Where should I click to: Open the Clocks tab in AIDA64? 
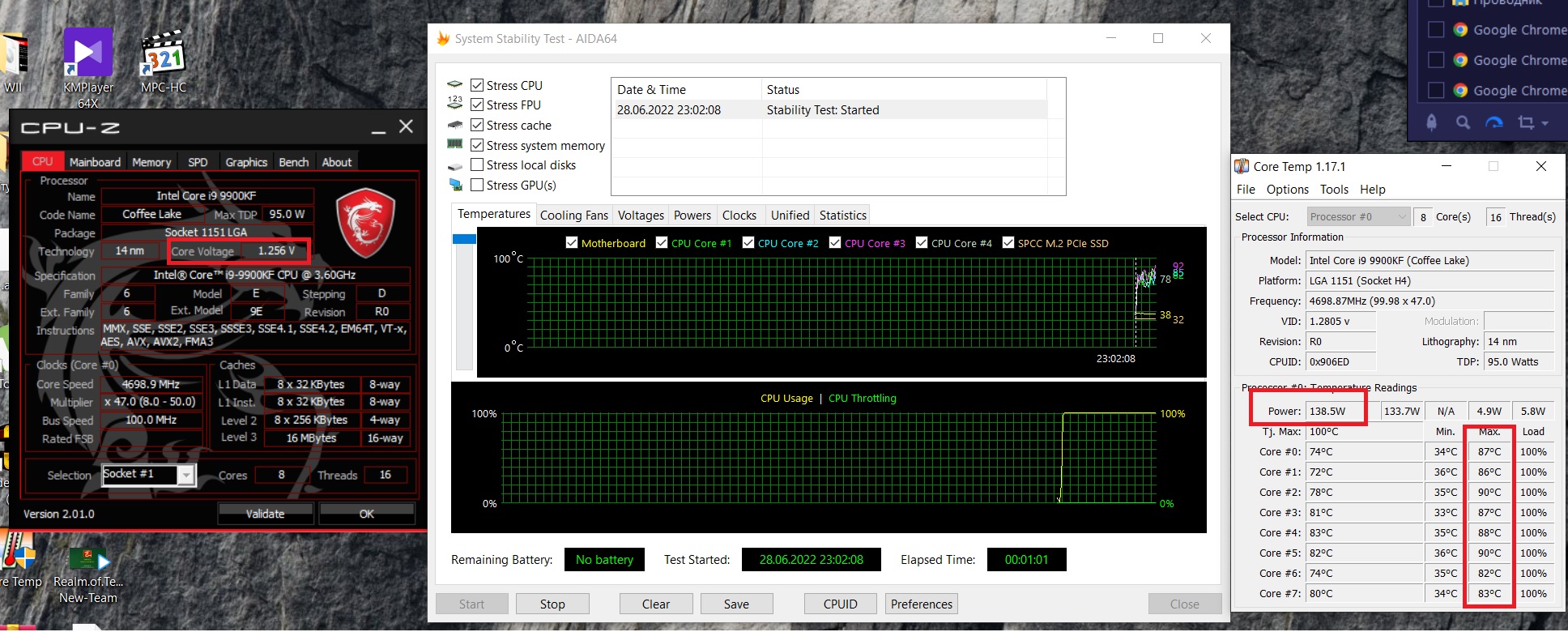coord(739,216)
